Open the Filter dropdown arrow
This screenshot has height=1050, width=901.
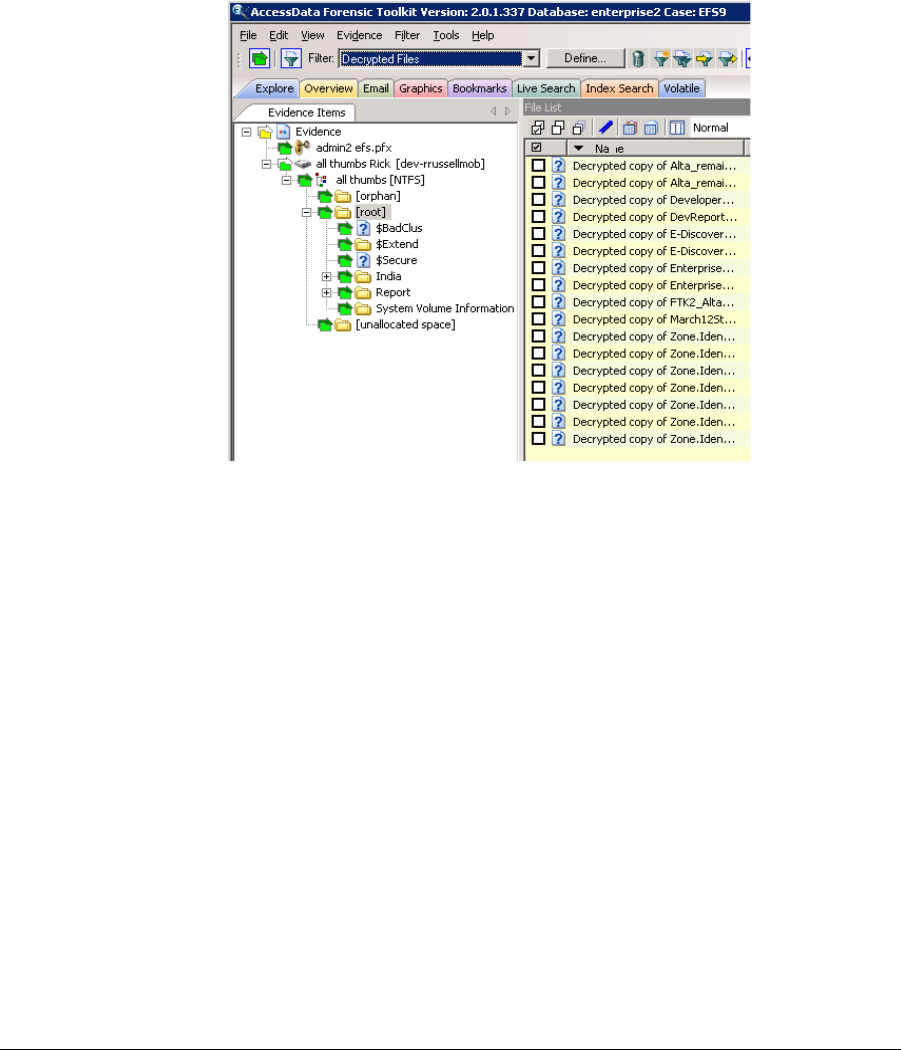[x=531, y=59]
